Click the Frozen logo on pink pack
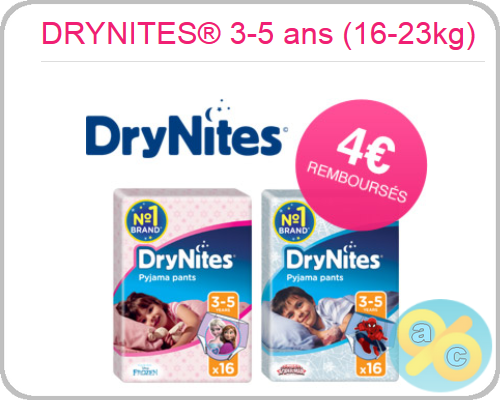Viewport: 500px width, 400px height. (144, 371)
